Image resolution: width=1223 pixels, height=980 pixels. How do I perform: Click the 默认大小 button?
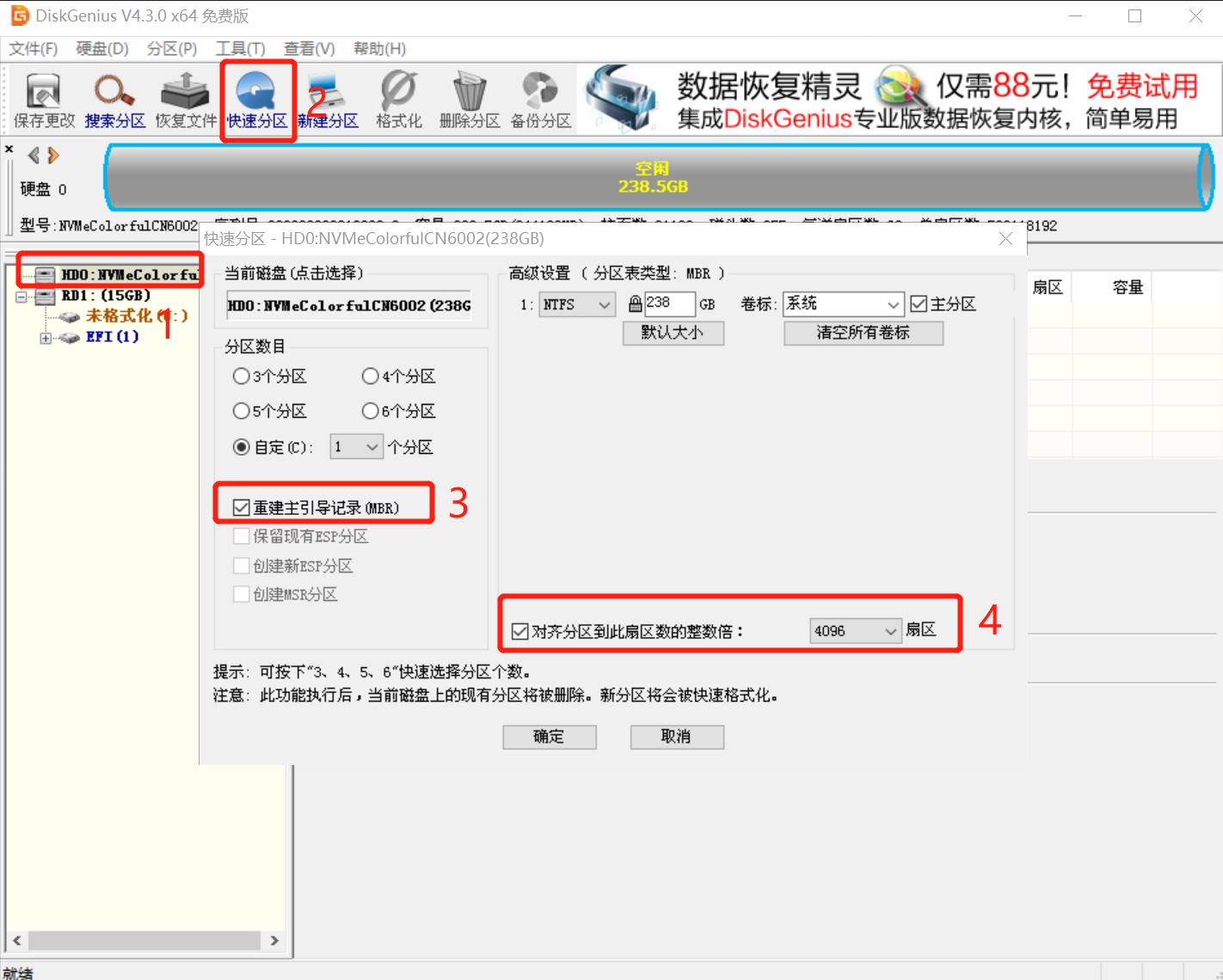pyautogui.click(x=673, y=333)
